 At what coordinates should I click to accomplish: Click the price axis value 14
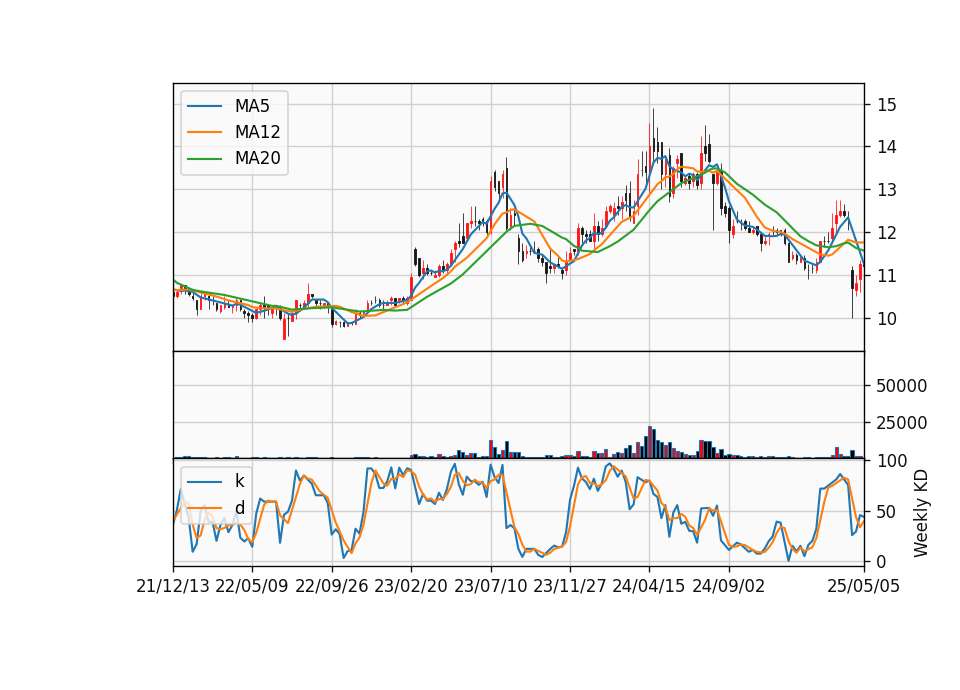coord(887,147)
